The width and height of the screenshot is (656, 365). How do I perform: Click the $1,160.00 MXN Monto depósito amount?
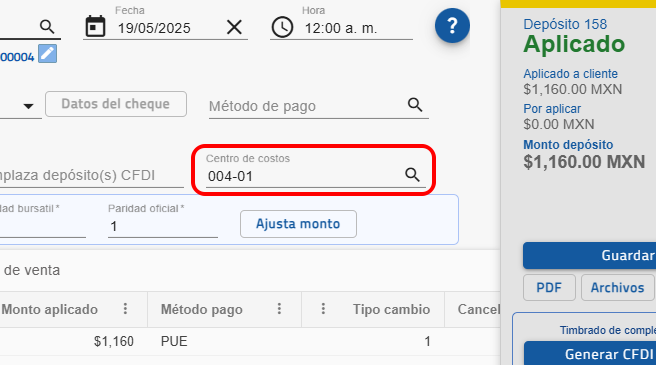[x=584, y=162]
